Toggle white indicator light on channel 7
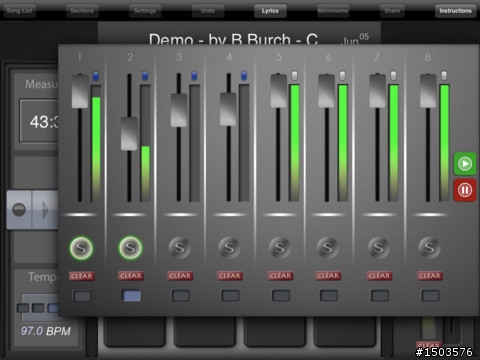 tap(393, 76)
